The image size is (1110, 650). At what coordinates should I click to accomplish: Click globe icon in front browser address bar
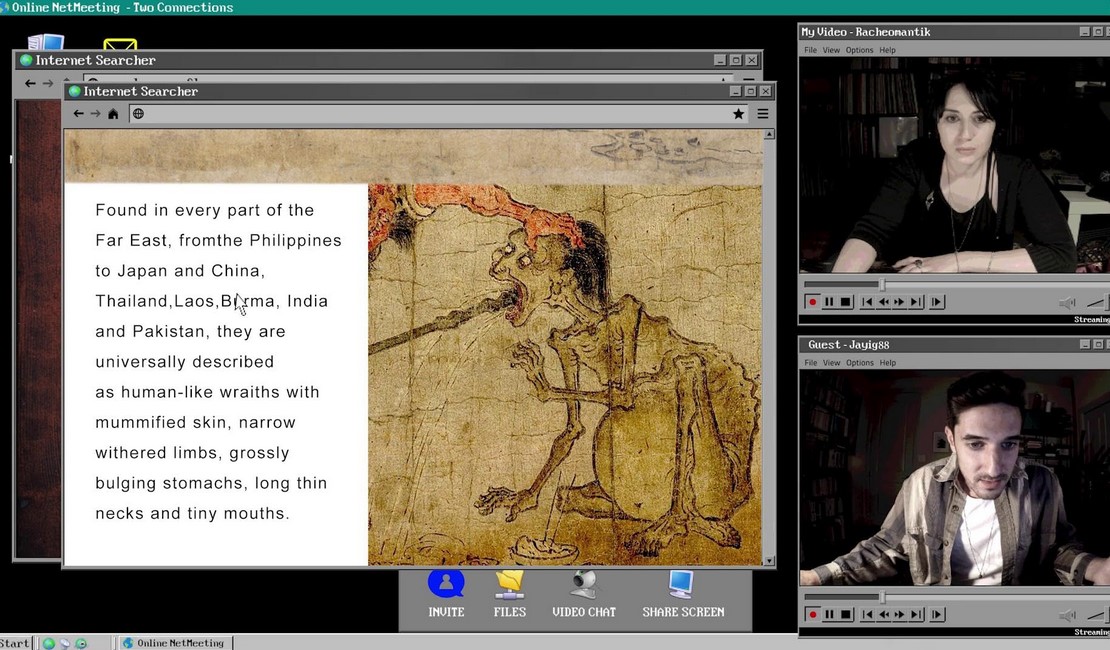pos(138,114)
